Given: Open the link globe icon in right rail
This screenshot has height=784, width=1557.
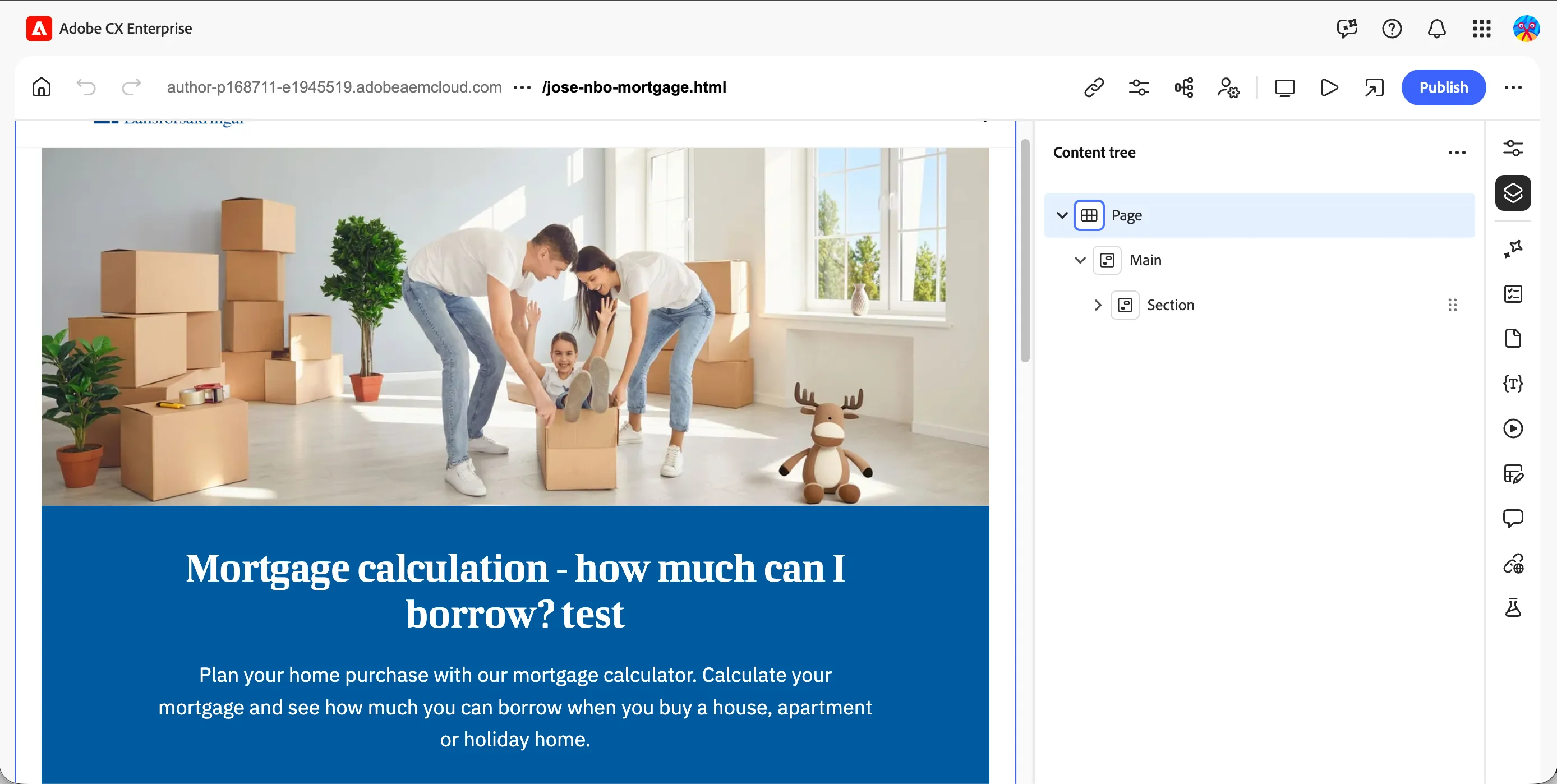Looking at the screenshot, I should click(1513, 564).
